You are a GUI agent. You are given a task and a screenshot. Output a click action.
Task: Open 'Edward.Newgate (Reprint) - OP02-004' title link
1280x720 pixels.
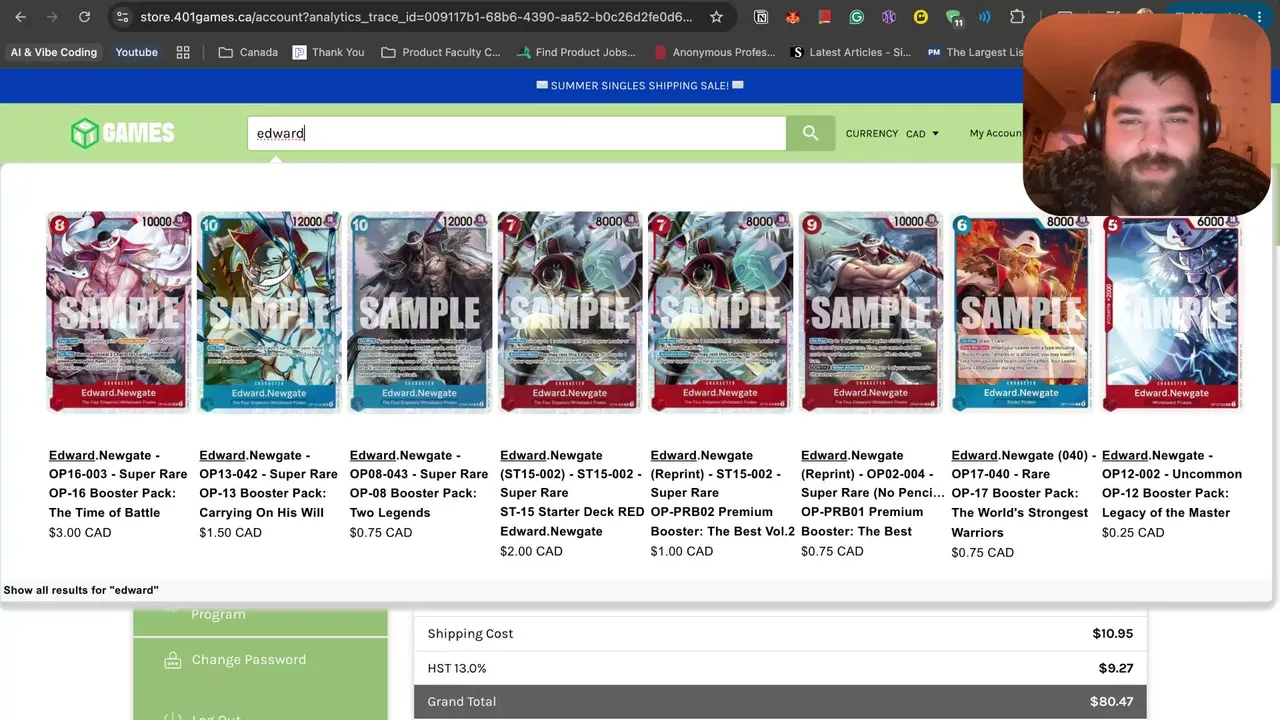coord(873,474)
